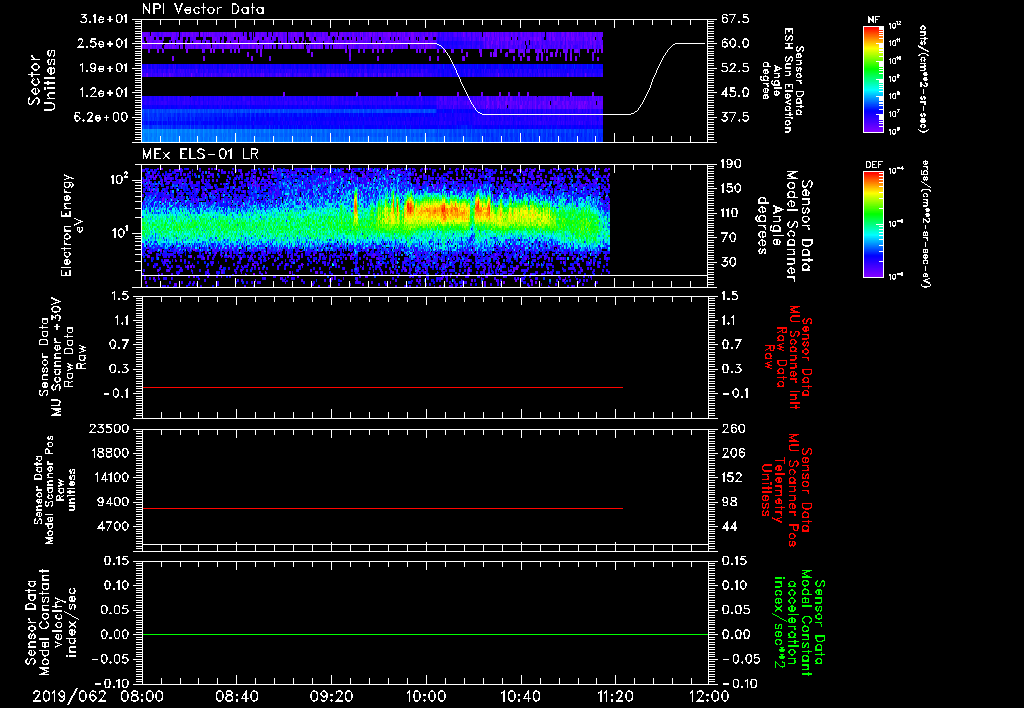Click the red scanner position line
The height and width of the screenshot is (708, 1024).
click(x=380, y=509)
